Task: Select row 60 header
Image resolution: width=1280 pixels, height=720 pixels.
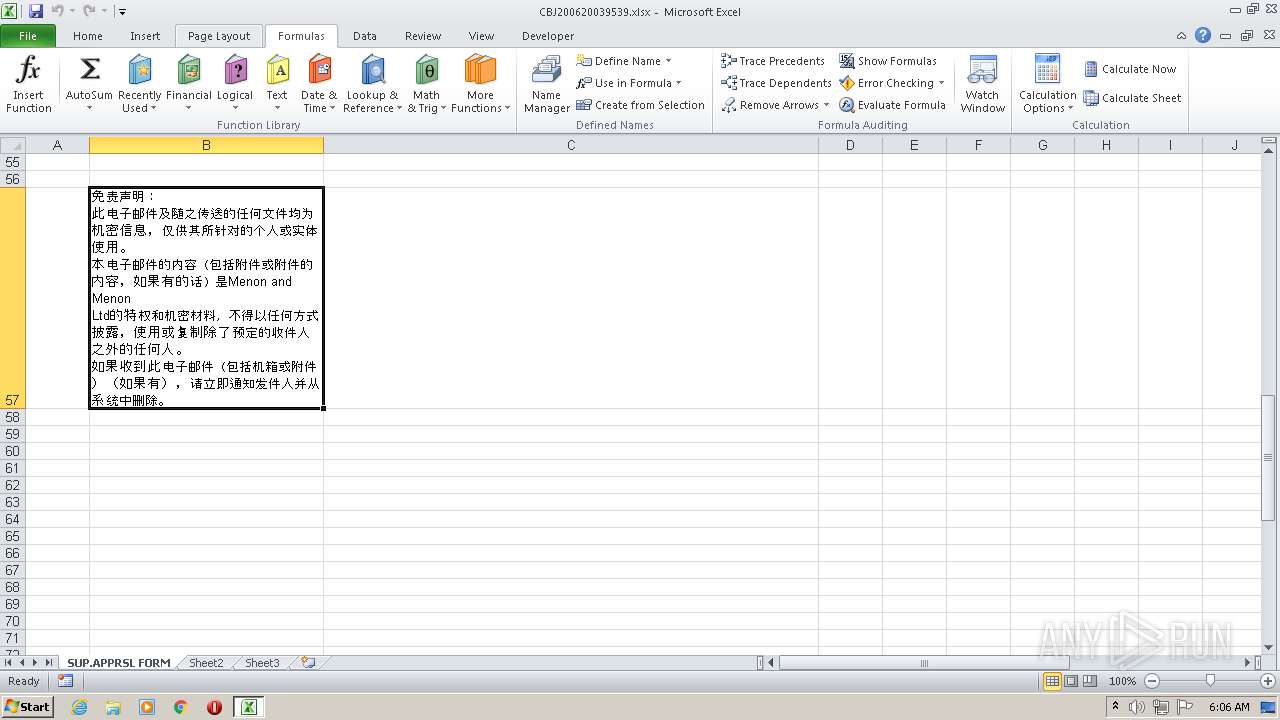Action: 12,451
